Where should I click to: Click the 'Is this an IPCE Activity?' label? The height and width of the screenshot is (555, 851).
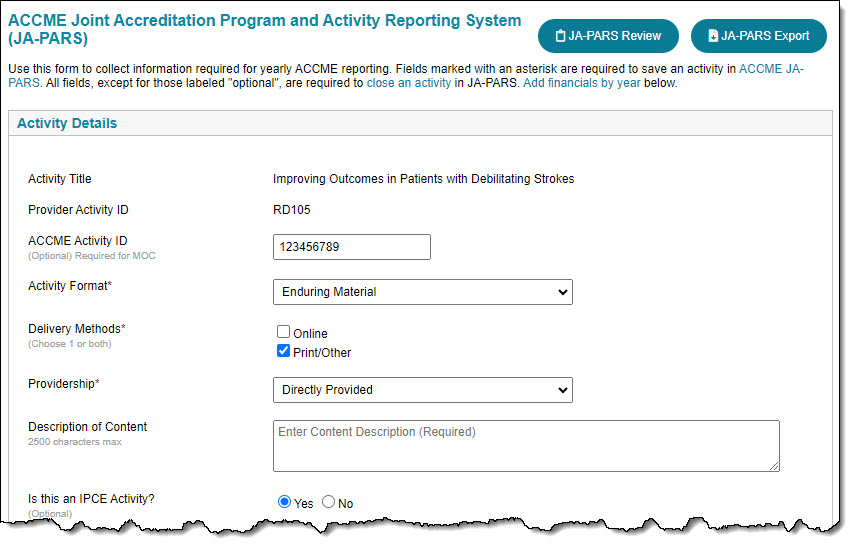(91, 499)
